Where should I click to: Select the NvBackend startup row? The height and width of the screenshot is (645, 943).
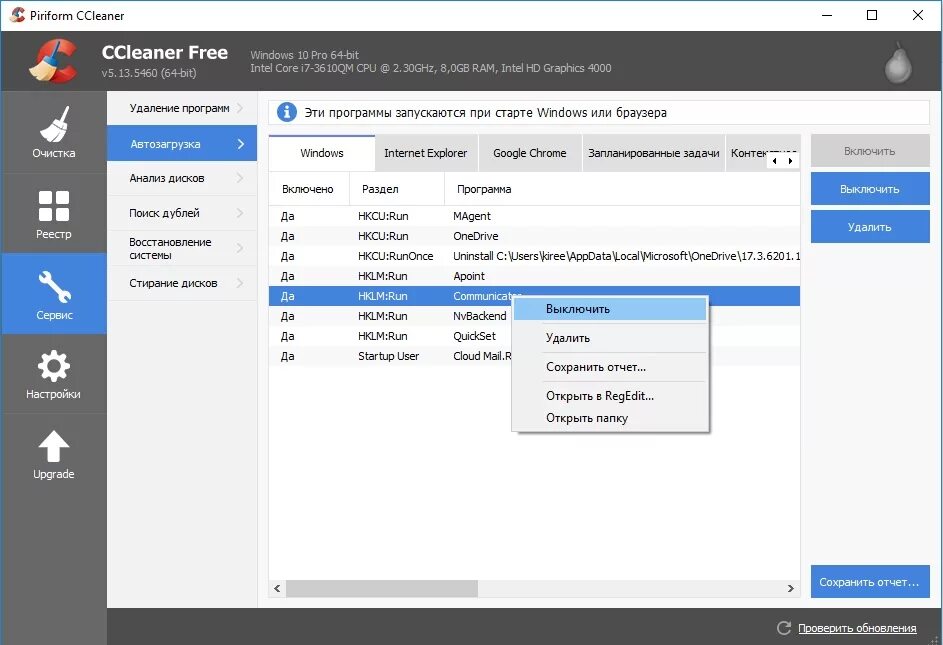pos(390,316)
